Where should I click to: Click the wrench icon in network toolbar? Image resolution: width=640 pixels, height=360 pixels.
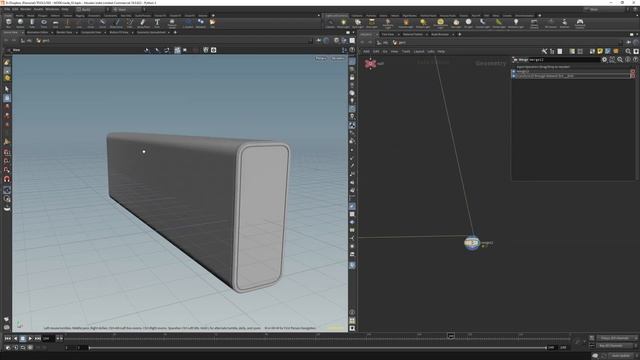tap(544, 51)
